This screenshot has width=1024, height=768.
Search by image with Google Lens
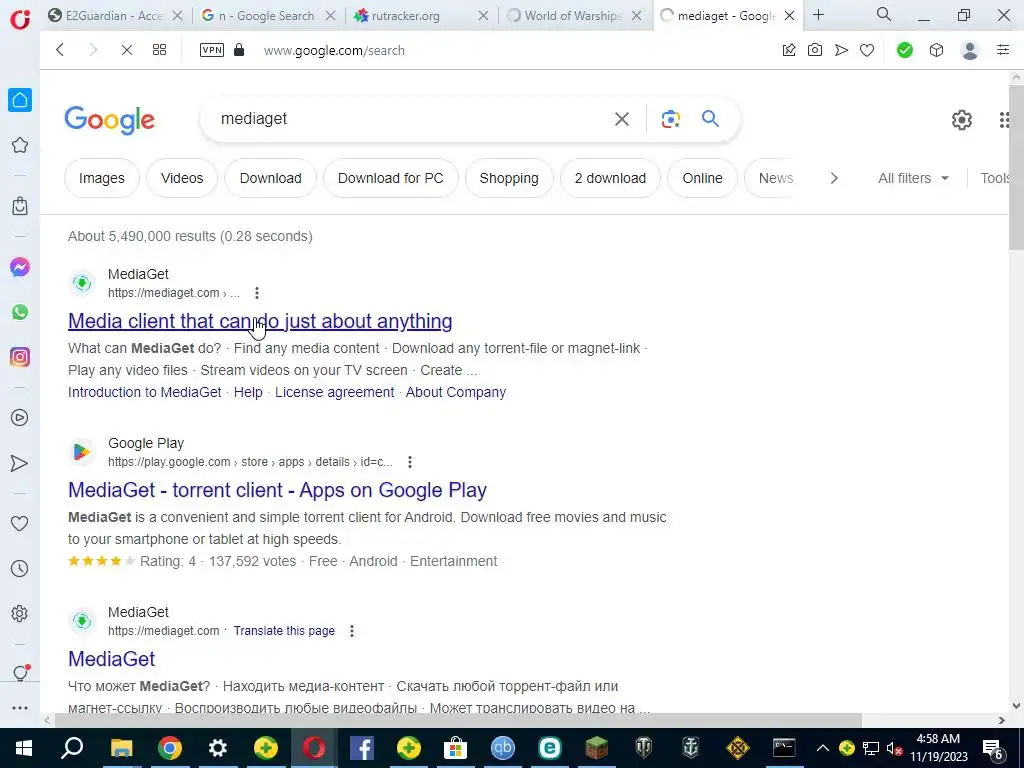[x=671, y=119]
